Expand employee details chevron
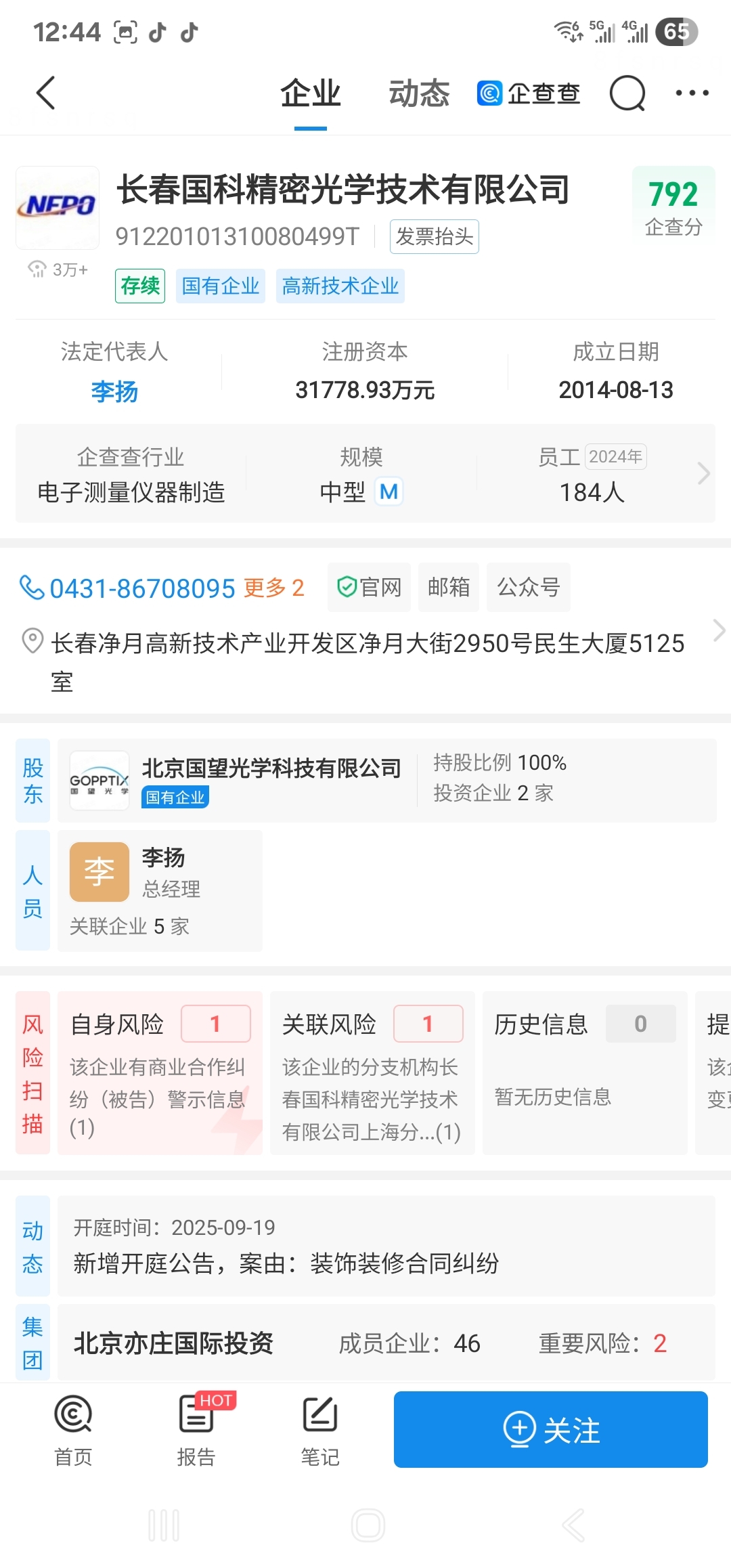 tap(703, 473)
